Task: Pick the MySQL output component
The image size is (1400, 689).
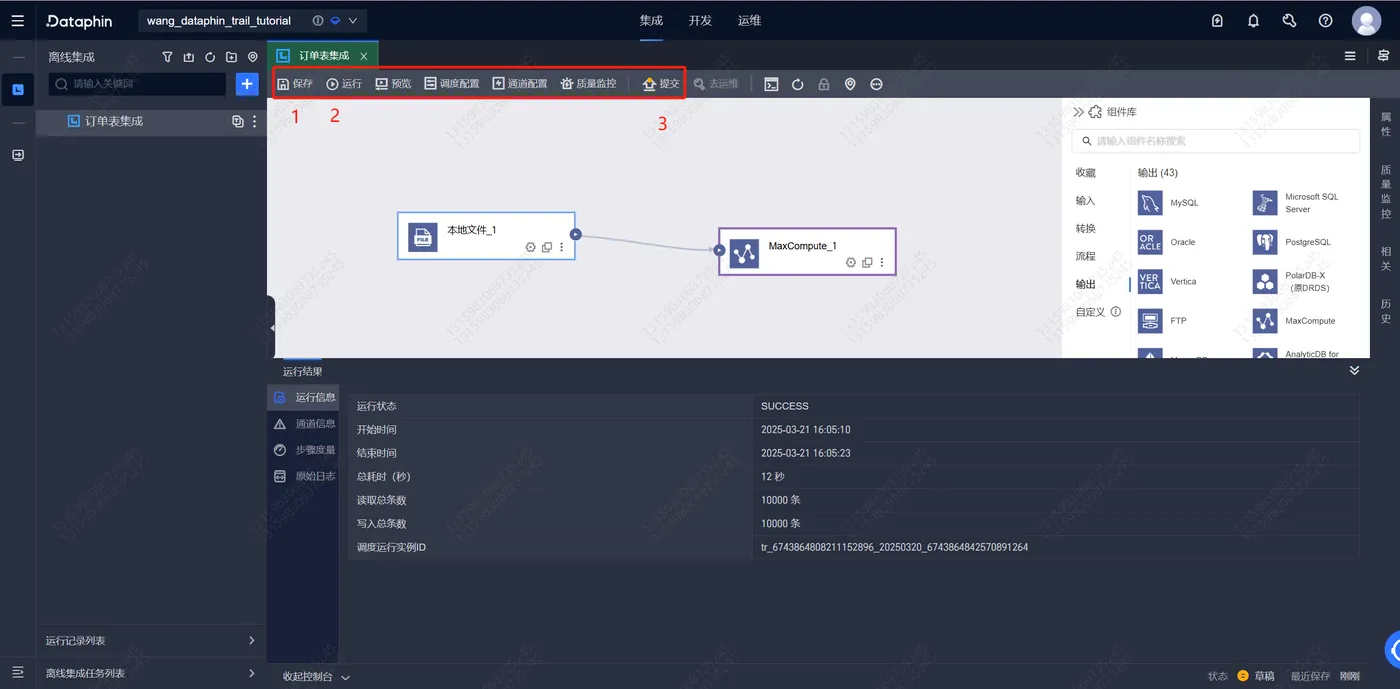Action: (1169, 203)
